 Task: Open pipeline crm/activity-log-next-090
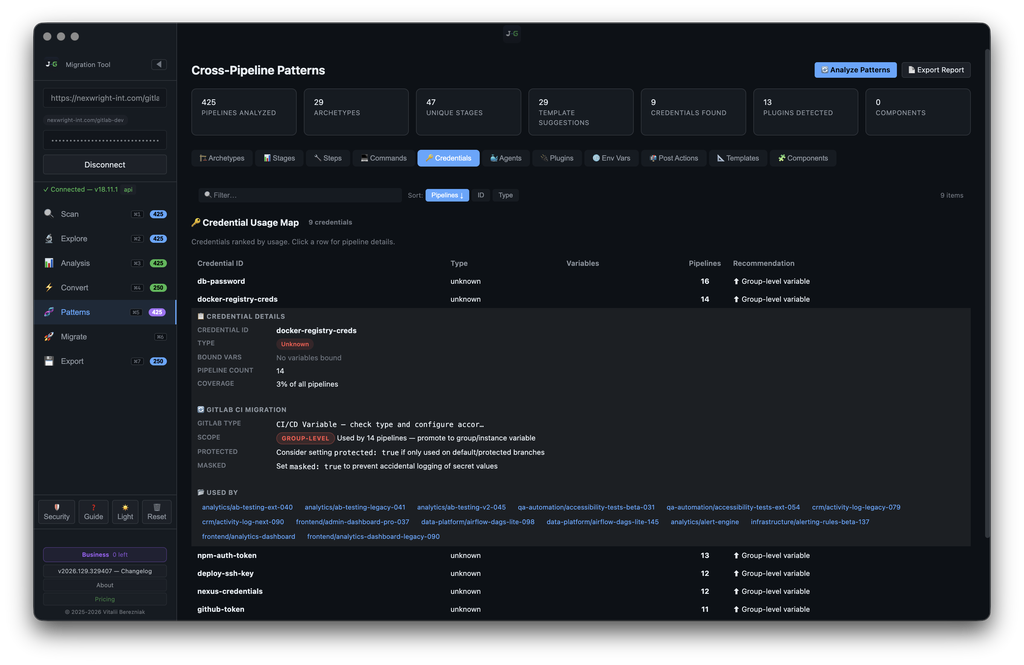click(x=242, y=522)
